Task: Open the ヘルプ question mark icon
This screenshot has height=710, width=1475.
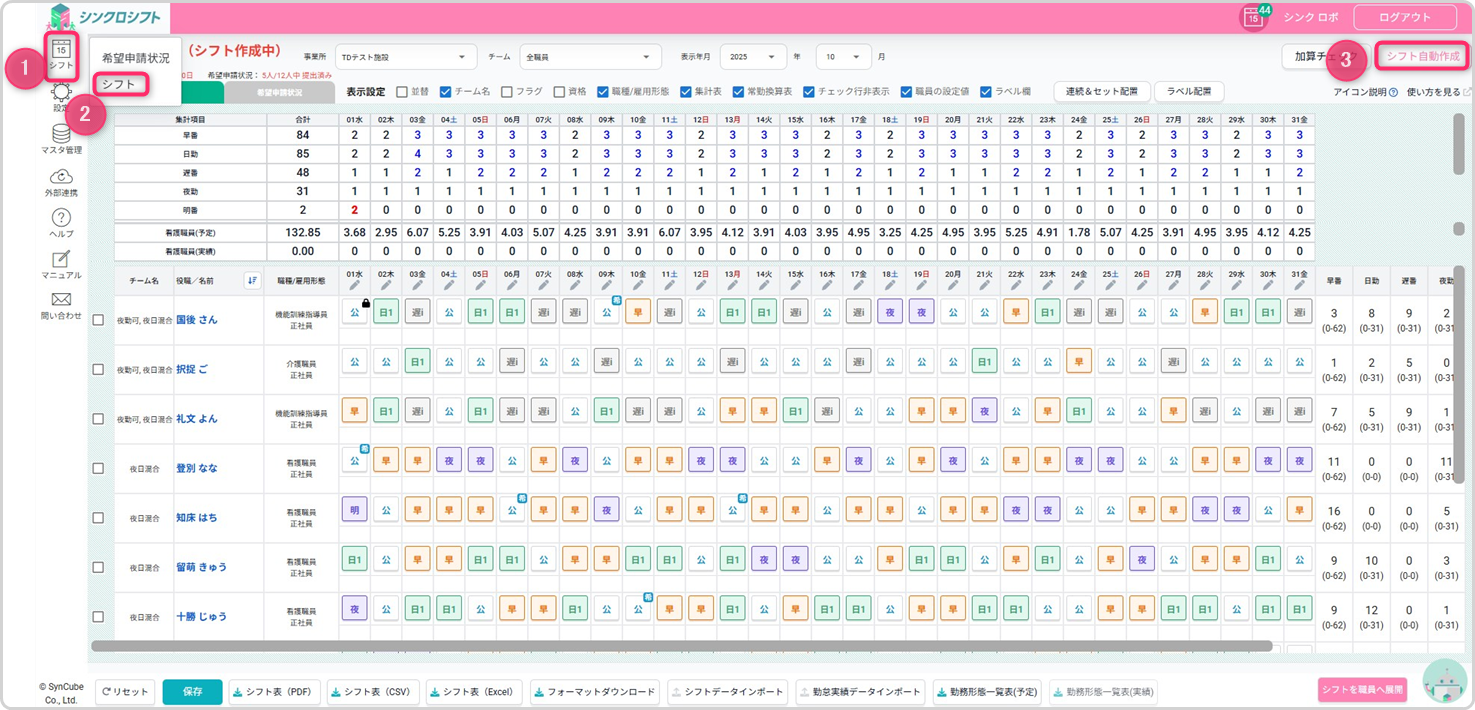Action: coord(61,218)
